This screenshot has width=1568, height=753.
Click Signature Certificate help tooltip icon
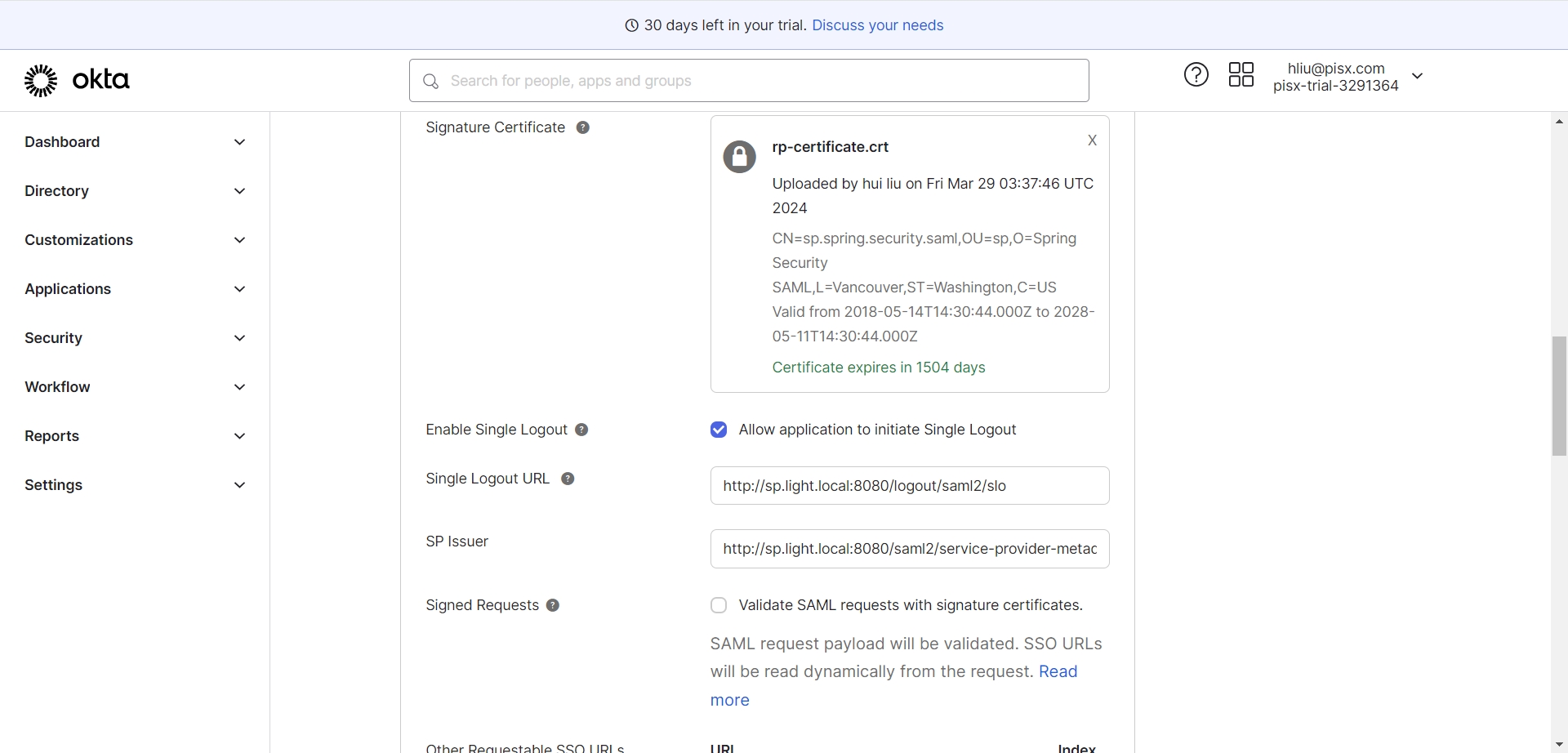(x=582, y=127)
